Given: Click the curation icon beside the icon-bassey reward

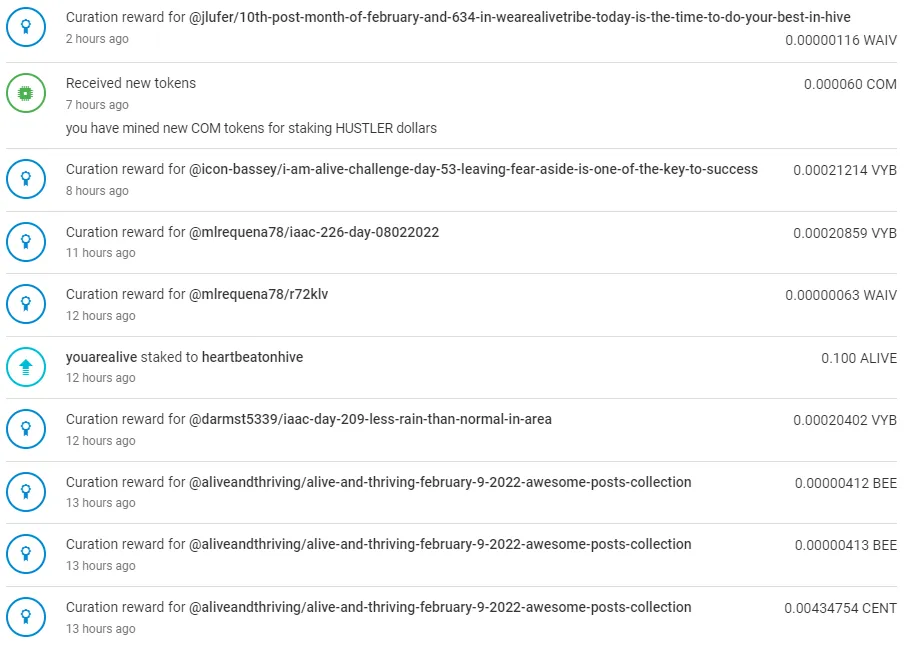Looking at the screenshot, I should [x=26, y=179].
